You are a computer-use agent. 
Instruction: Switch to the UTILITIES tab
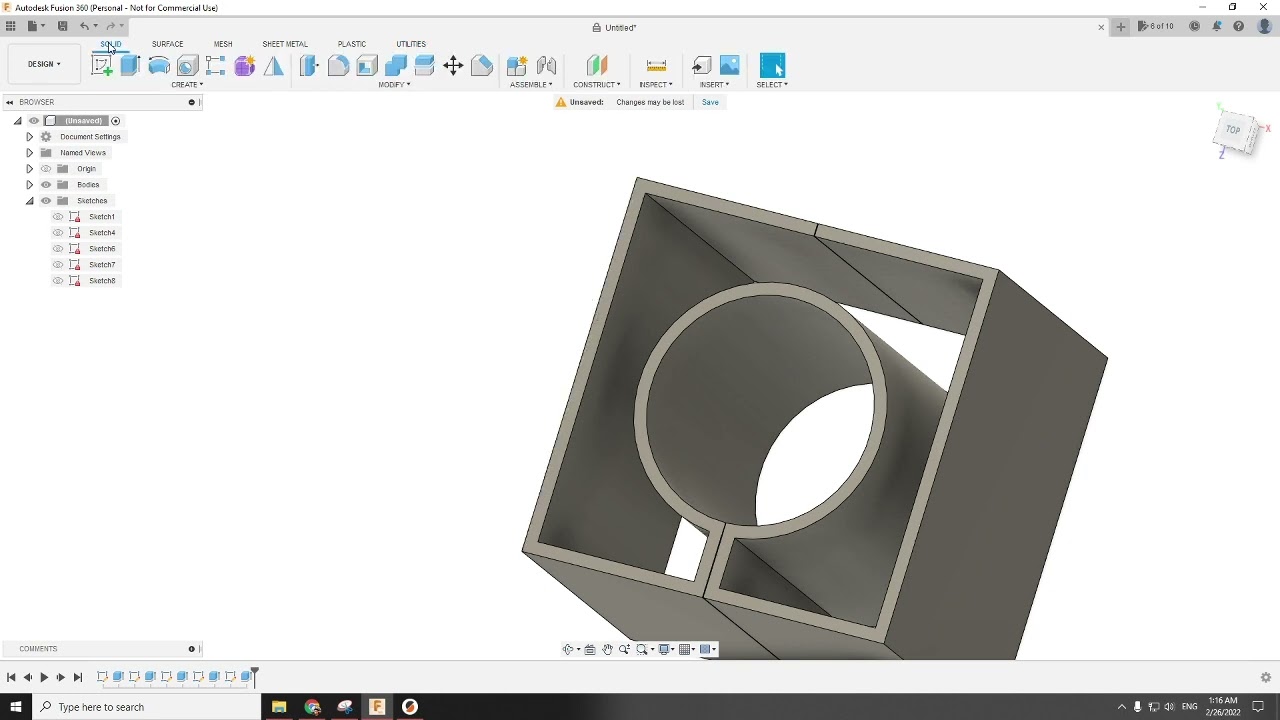(x=411, y=44)
